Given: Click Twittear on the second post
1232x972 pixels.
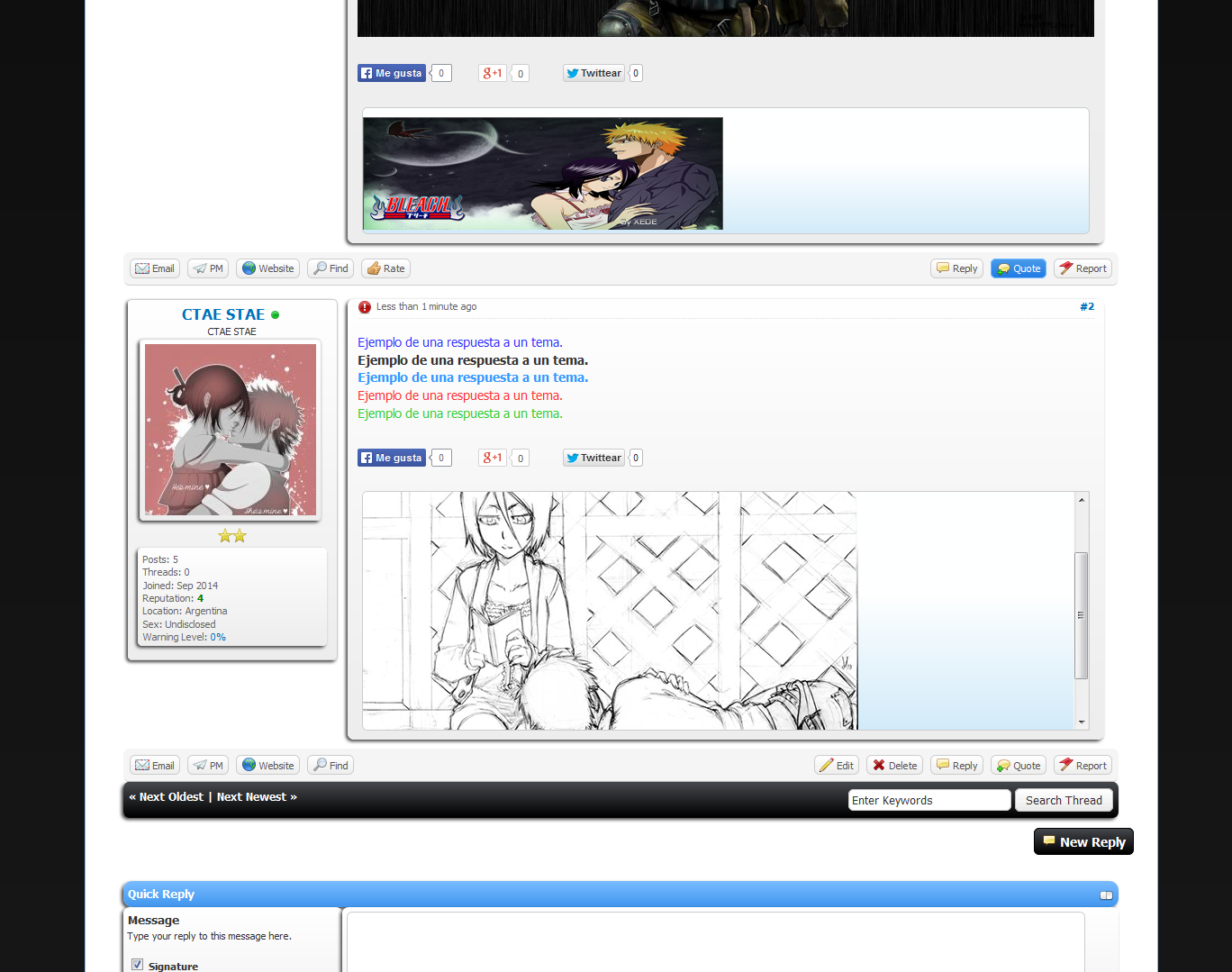Looking at the screenshot, I should [593, 458].
